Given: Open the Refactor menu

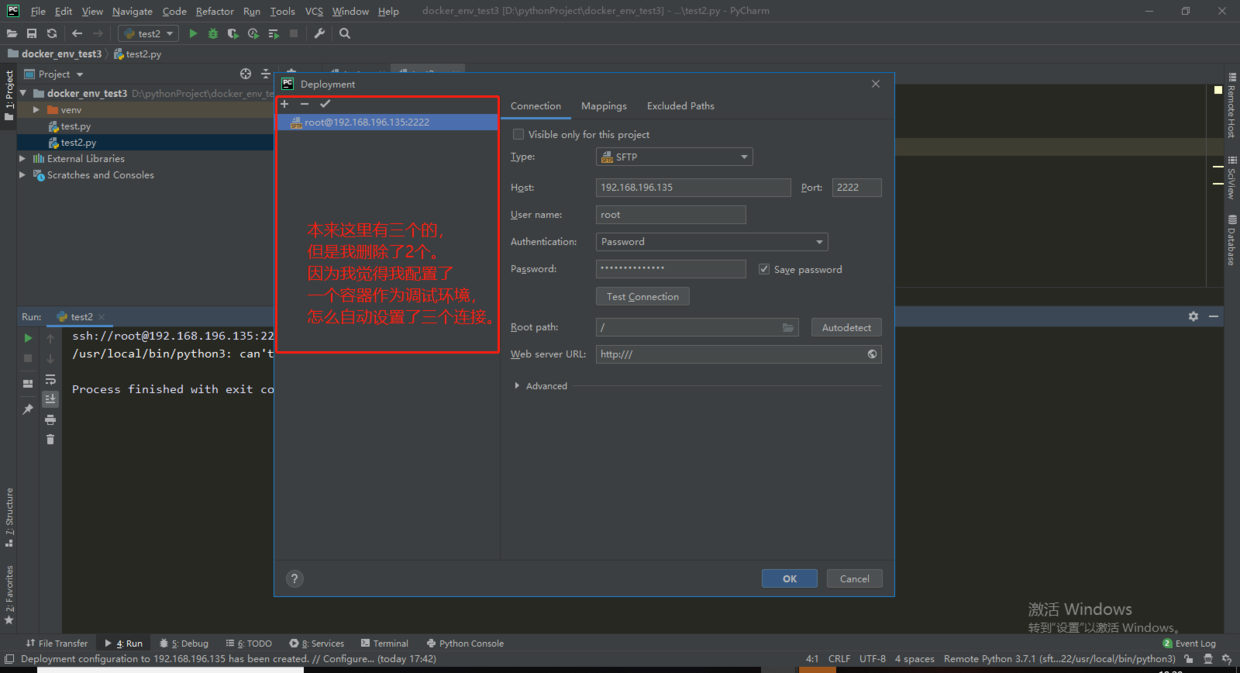Looking at the screenshot, I should [x=215, y=11].
